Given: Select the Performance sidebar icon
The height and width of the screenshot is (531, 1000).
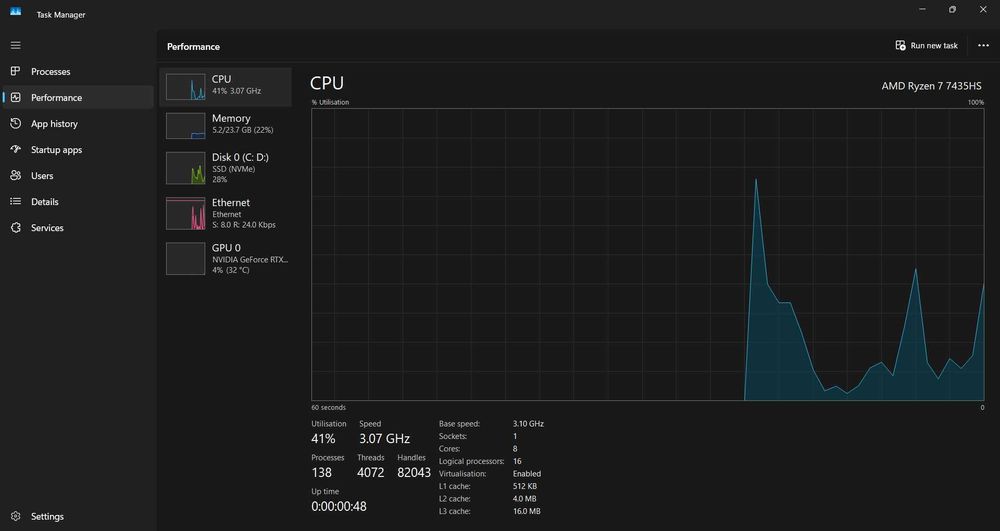Looking at the screenshot, I should click(15, 97).
